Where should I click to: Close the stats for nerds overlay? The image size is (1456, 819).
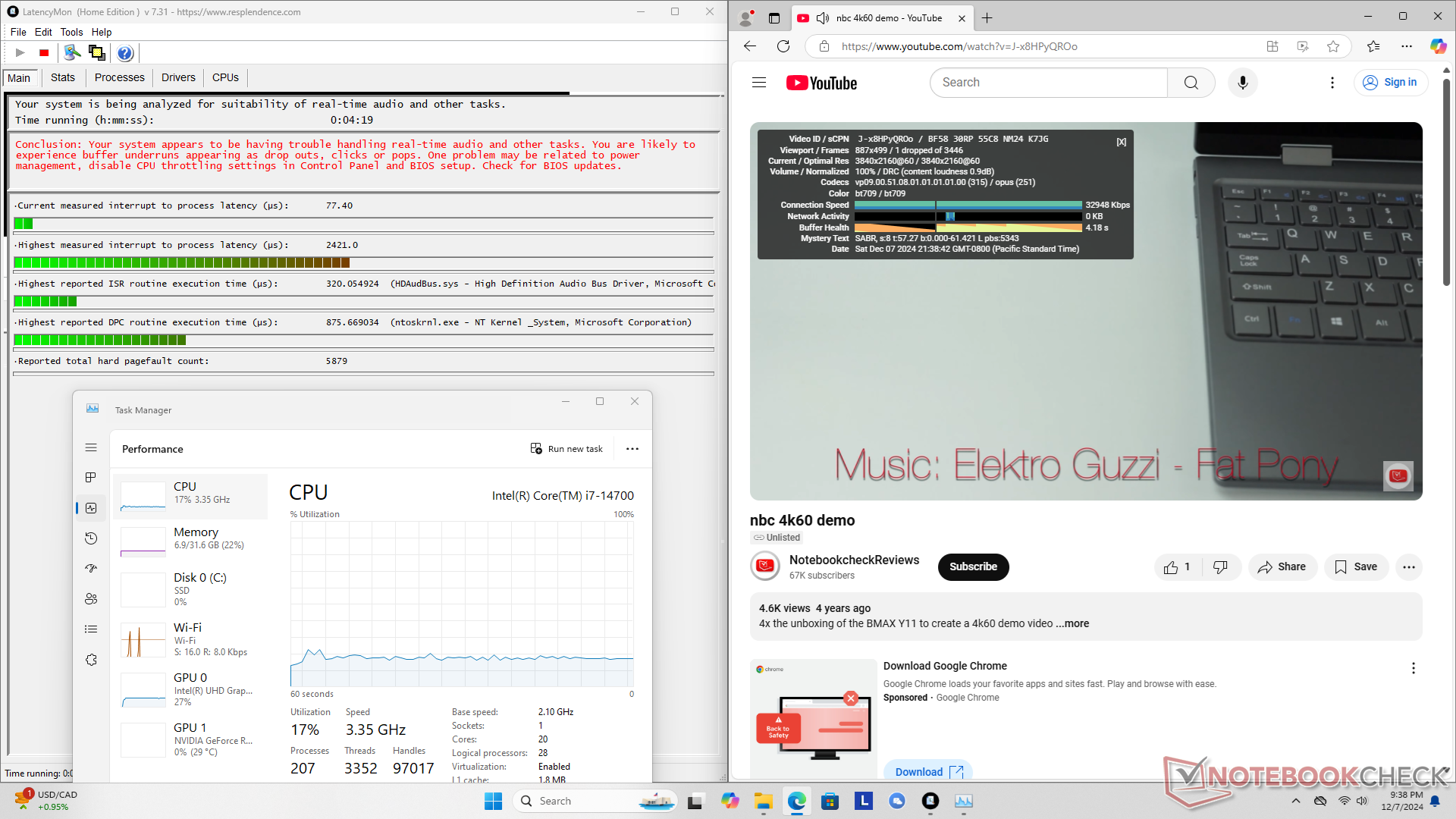1121,142
